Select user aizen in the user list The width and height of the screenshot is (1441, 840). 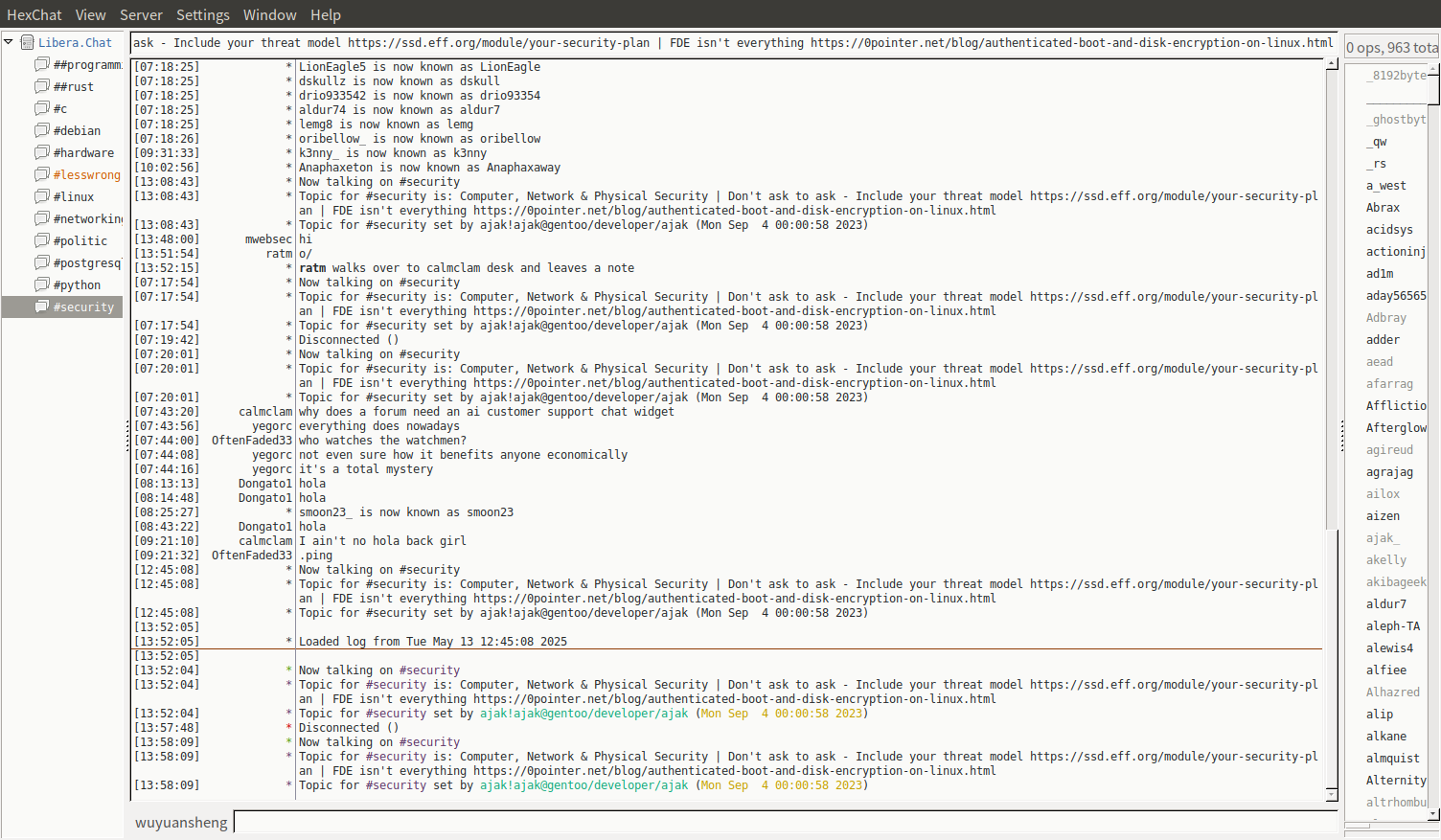click(1383, 516)
